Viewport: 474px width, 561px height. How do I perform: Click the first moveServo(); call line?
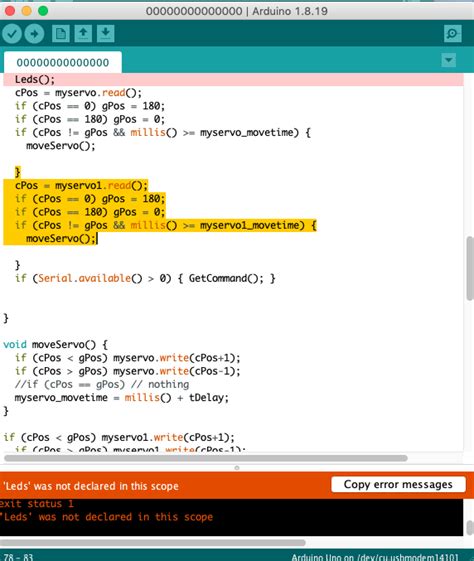(61, 146)
